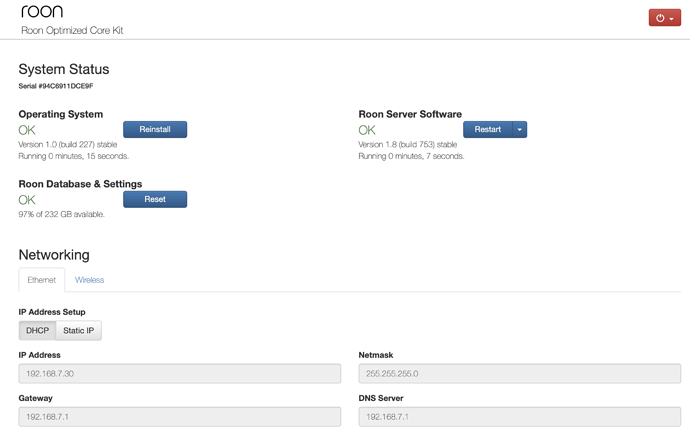
Task: Open the red power menu button
Action: click(x=664, y=18)
